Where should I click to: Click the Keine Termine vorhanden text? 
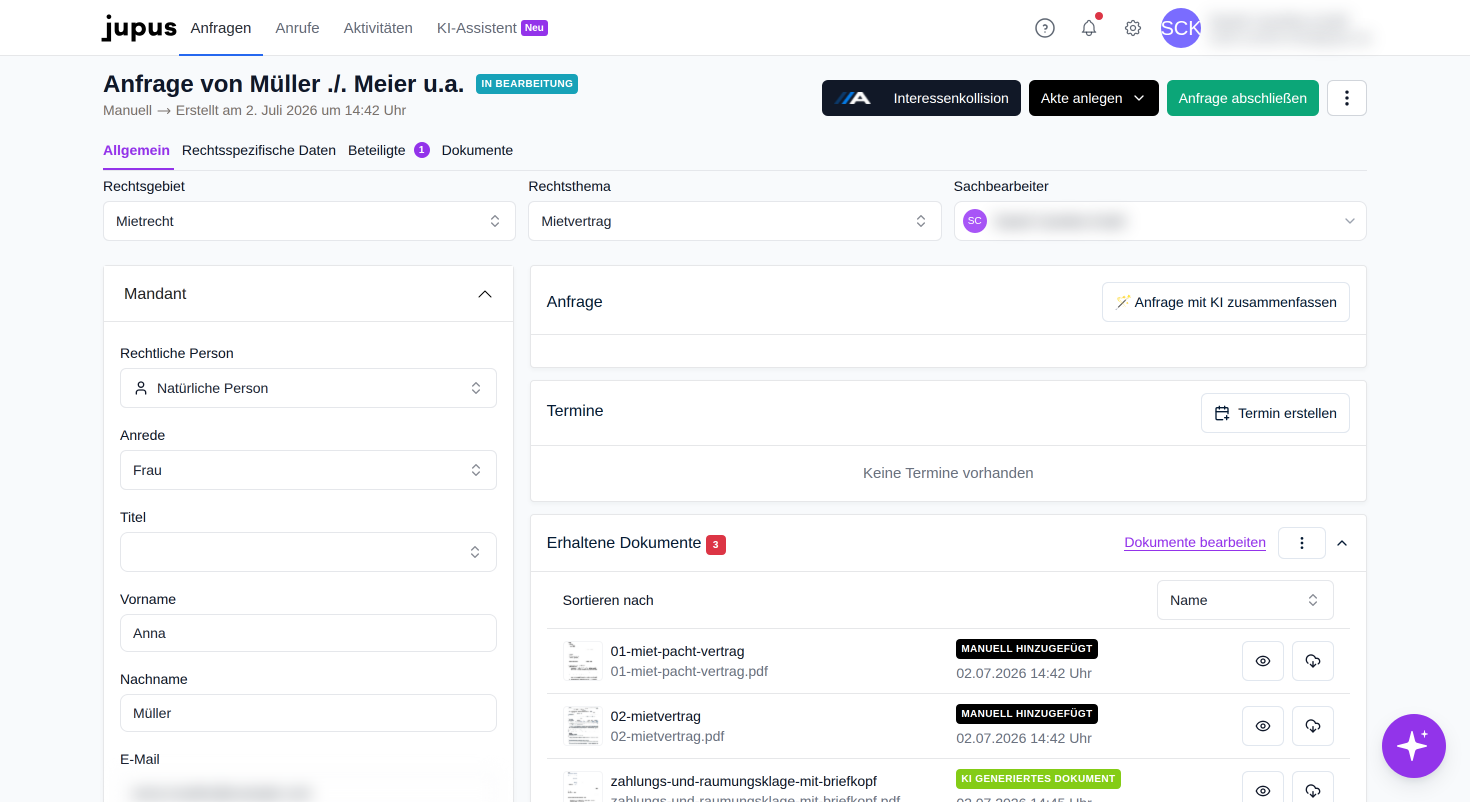(948, 473)
